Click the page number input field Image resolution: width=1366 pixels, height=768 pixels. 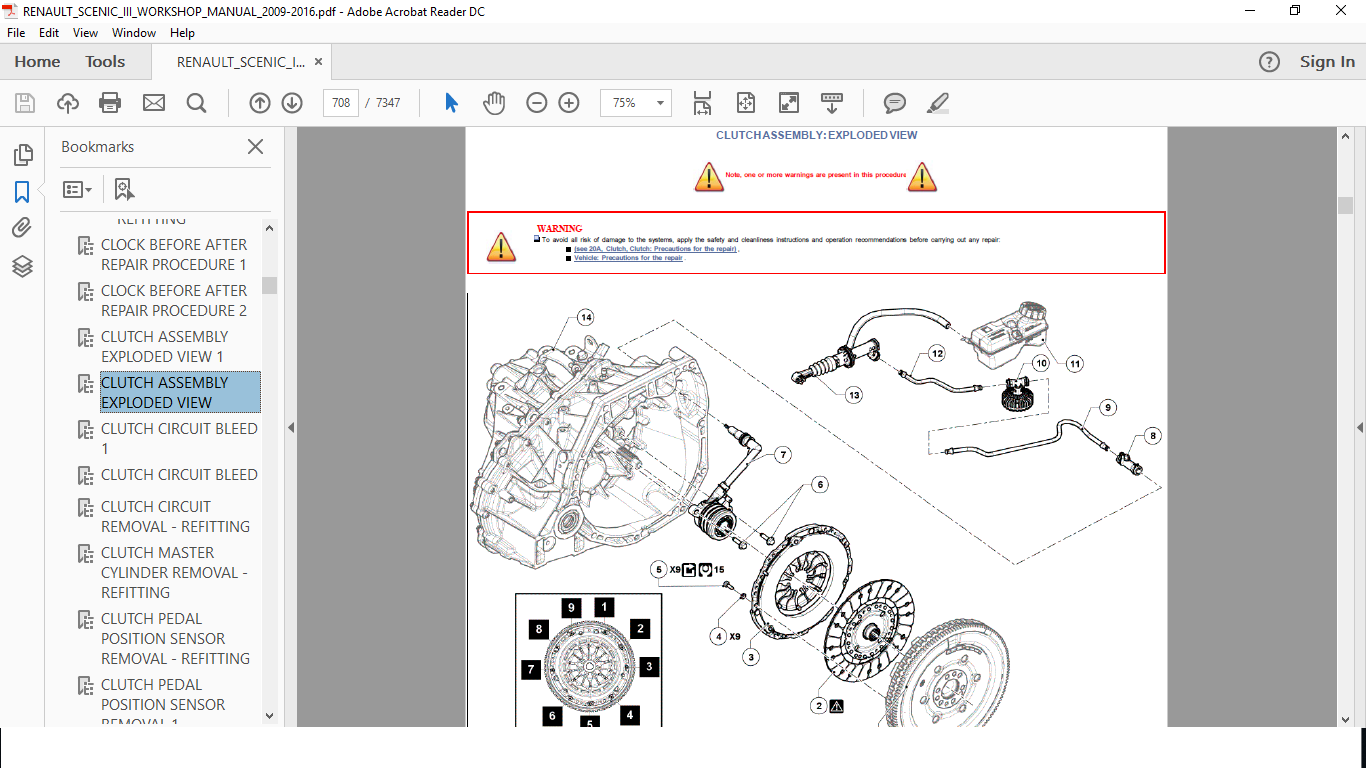pyautogui.click(x=340, y=103)
